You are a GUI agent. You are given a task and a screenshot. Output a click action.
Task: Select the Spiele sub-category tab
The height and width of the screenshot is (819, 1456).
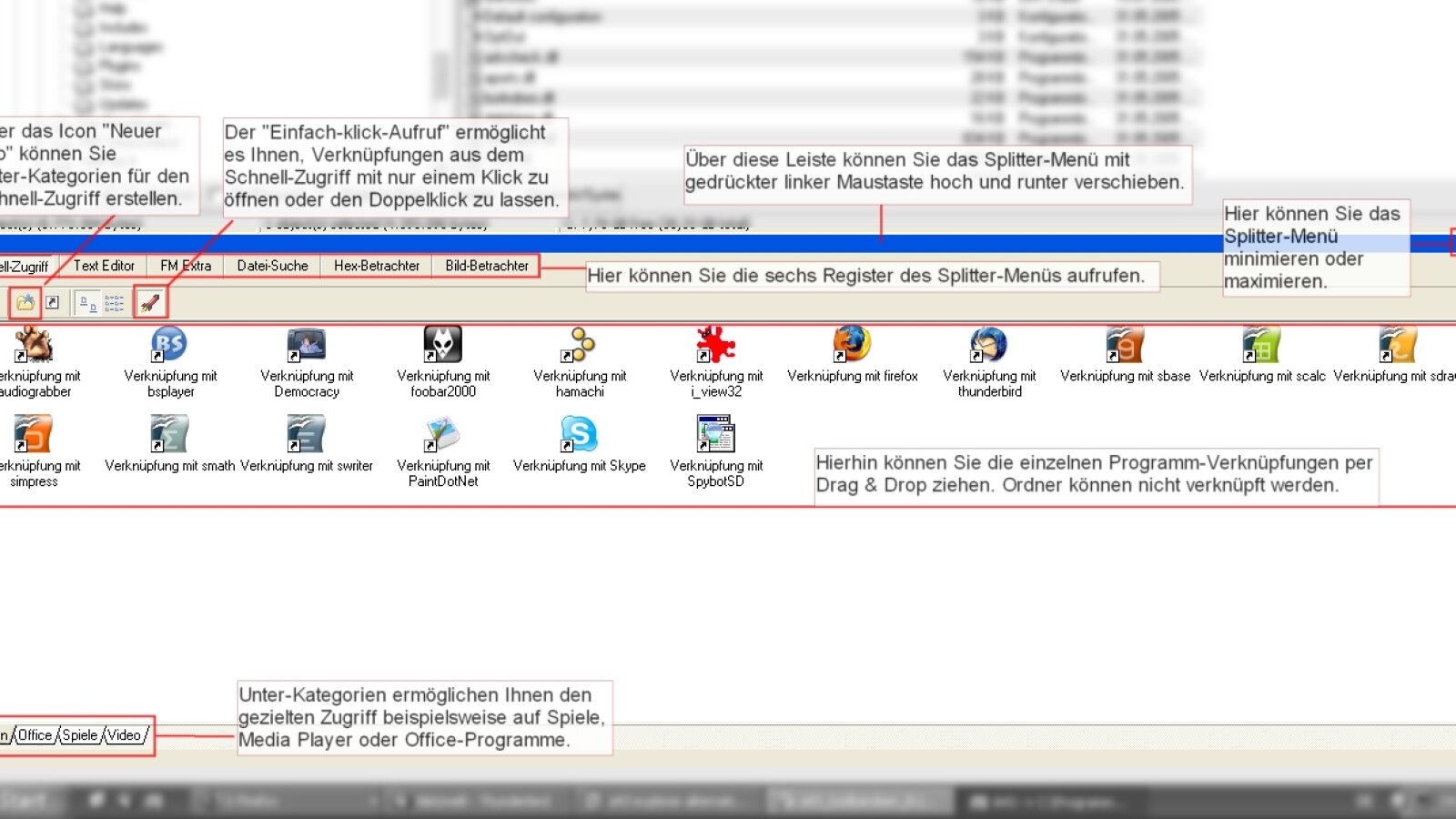80,735
